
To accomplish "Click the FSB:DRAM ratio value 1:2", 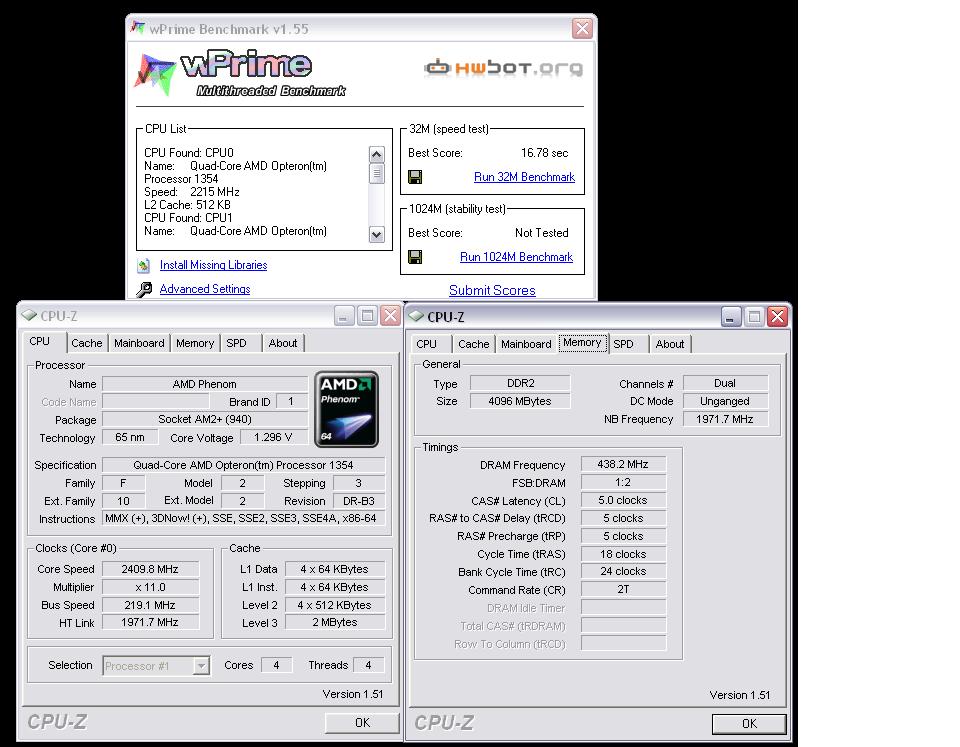I will (x=623, y=482).
